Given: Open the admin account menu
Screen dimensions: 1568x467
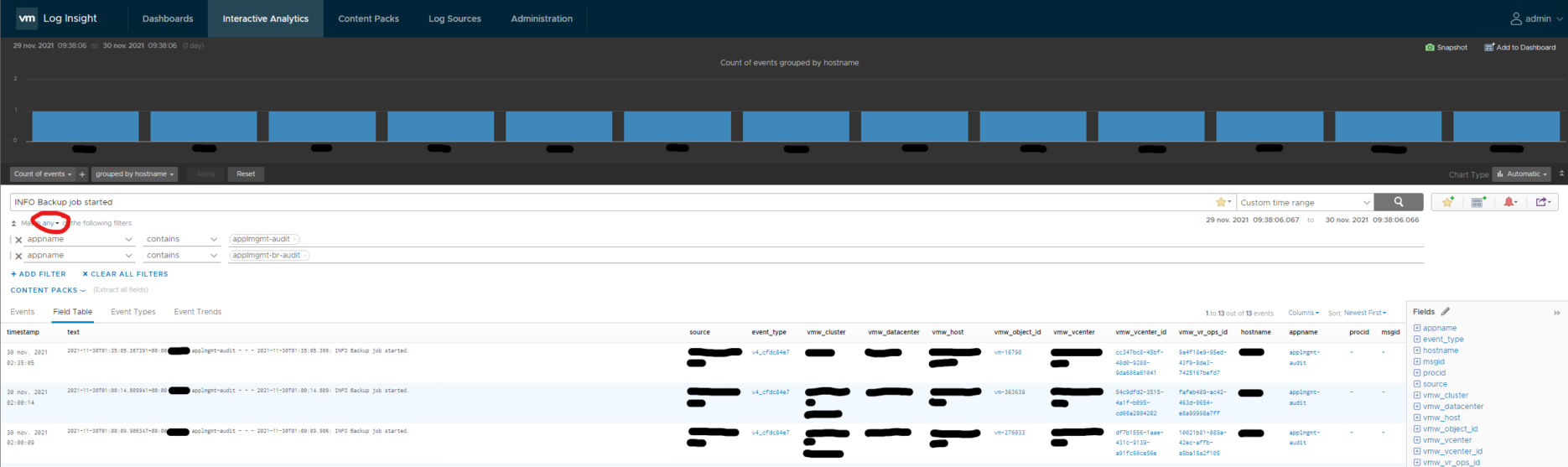Looking at the screenshot, I should point(1536,18).
